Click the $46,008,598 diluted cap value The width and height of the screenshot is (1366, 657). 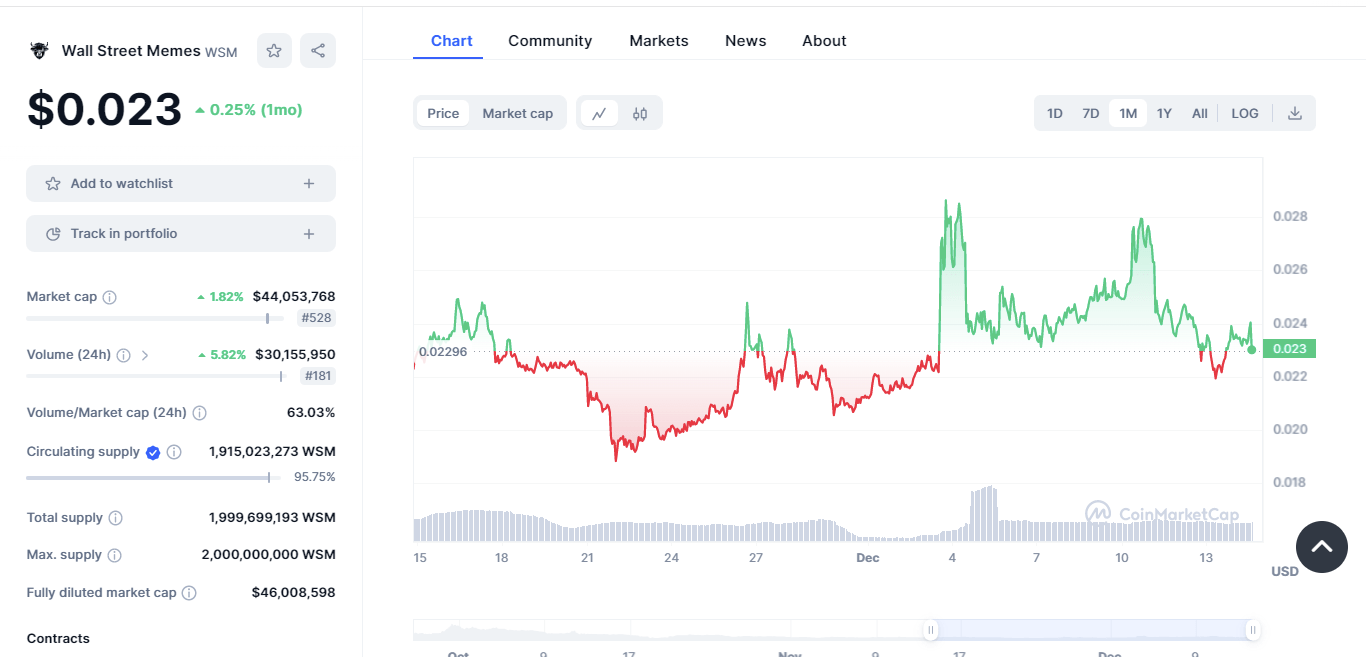coord(294,593)
